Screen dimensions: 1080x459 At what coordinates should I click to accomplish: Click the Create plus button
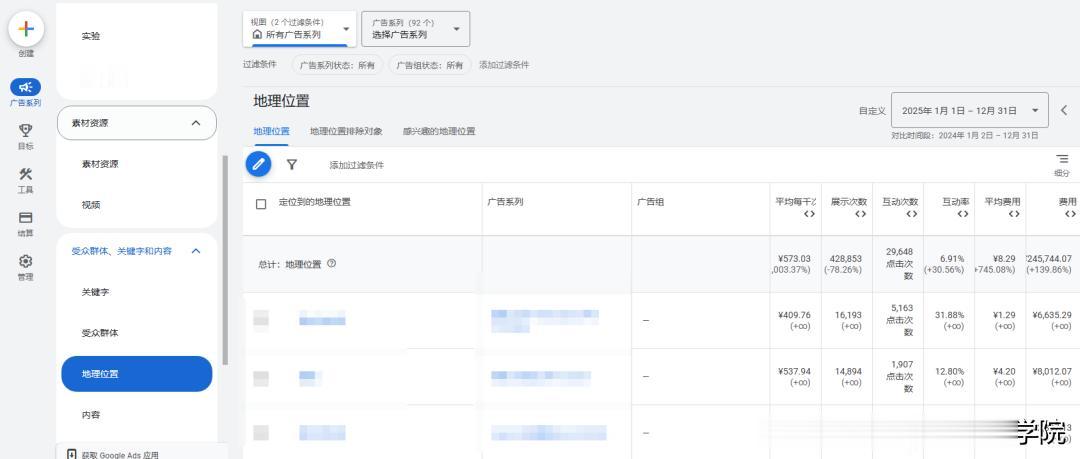[26, 30]
